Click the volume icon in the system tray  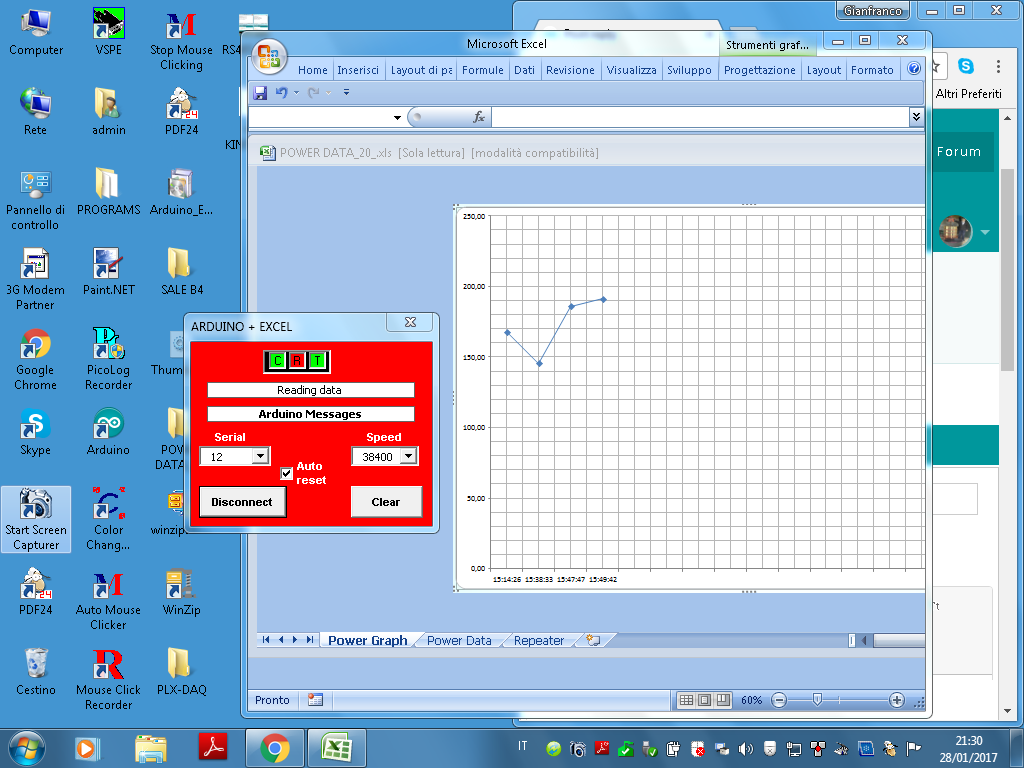744,747
